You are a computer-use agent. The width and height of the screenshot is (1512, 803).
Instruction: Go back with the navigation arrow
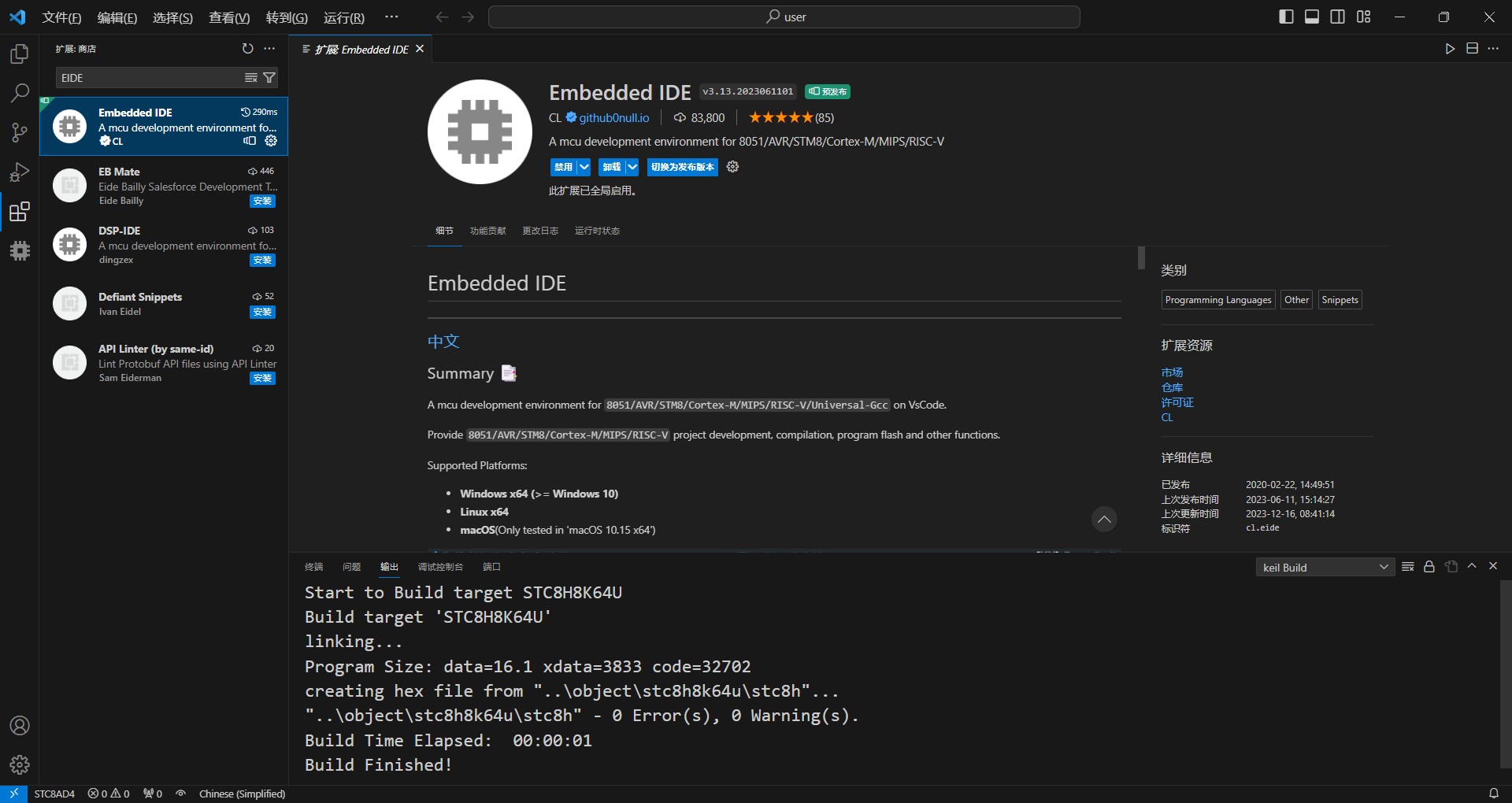(x=442, y=17)
